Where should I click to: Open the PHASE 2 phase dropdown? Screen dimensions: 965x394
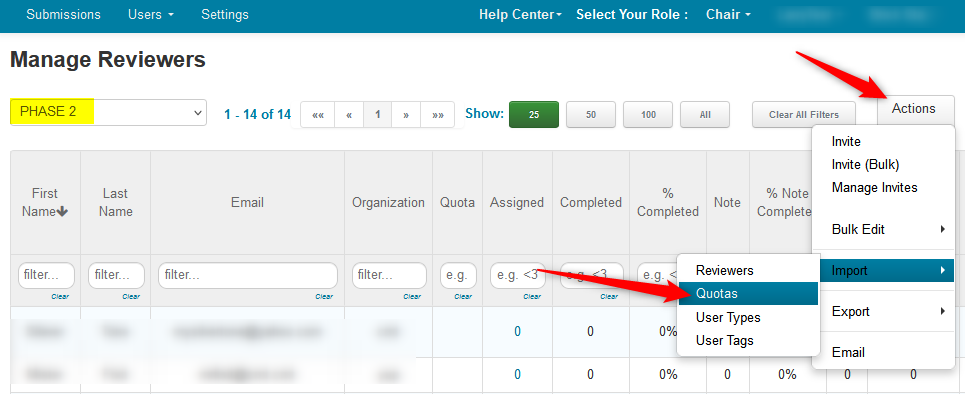click(108, 112)
